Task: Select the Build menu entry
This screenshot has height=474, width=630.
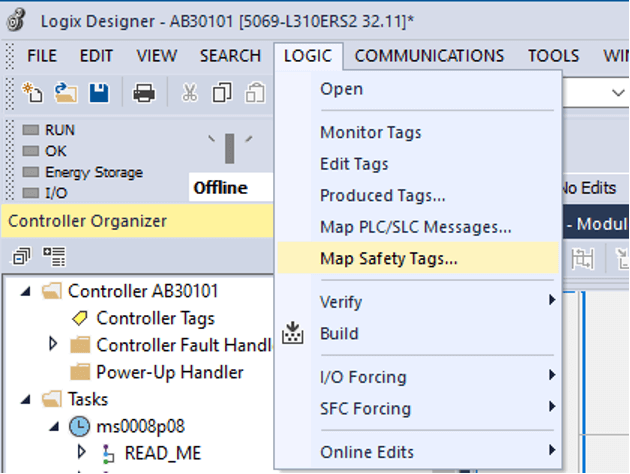Action: (418, 333)
